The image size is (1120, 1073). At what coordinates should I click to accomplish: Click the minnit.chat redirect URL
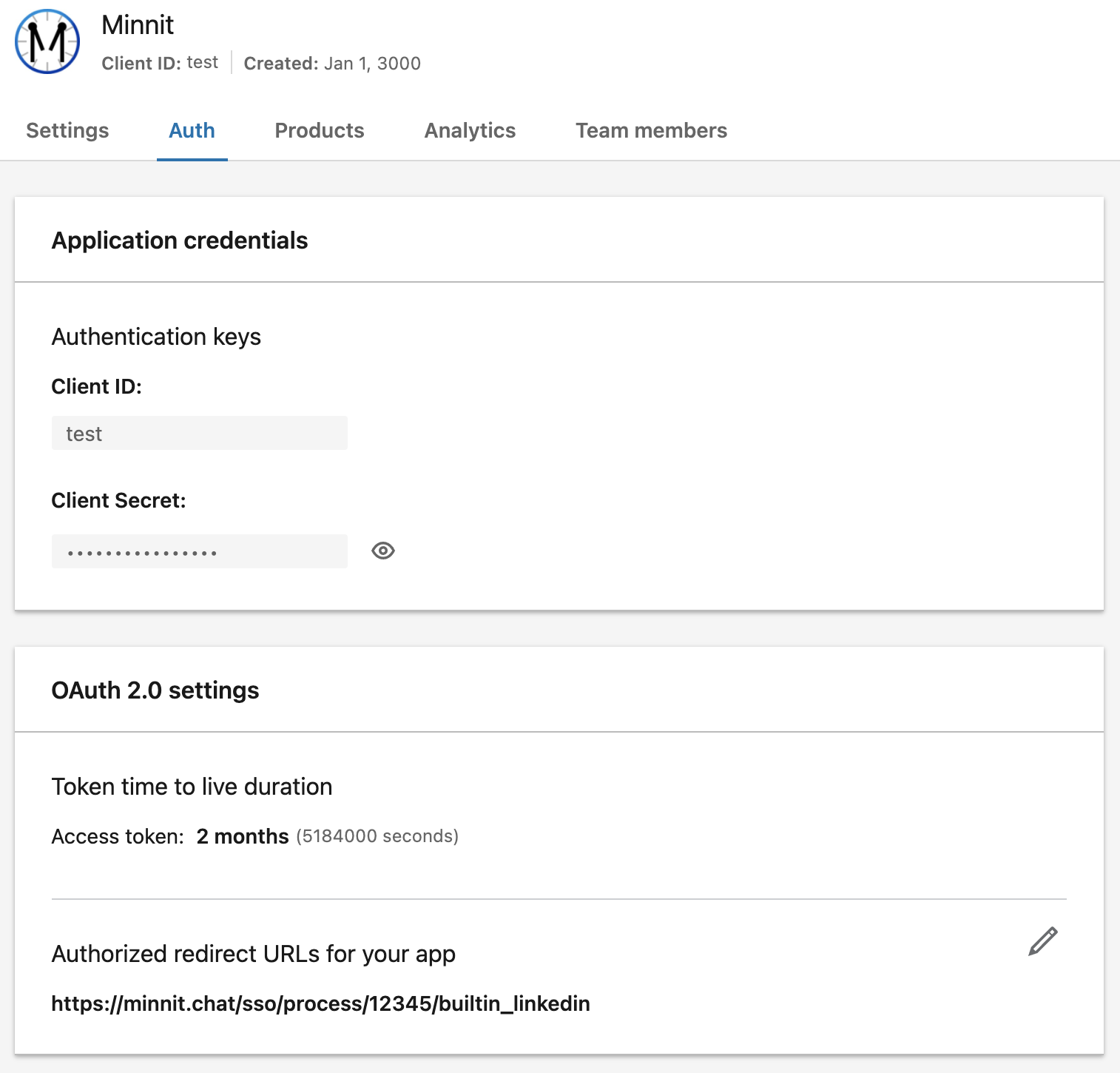(x=320, y=1003)
